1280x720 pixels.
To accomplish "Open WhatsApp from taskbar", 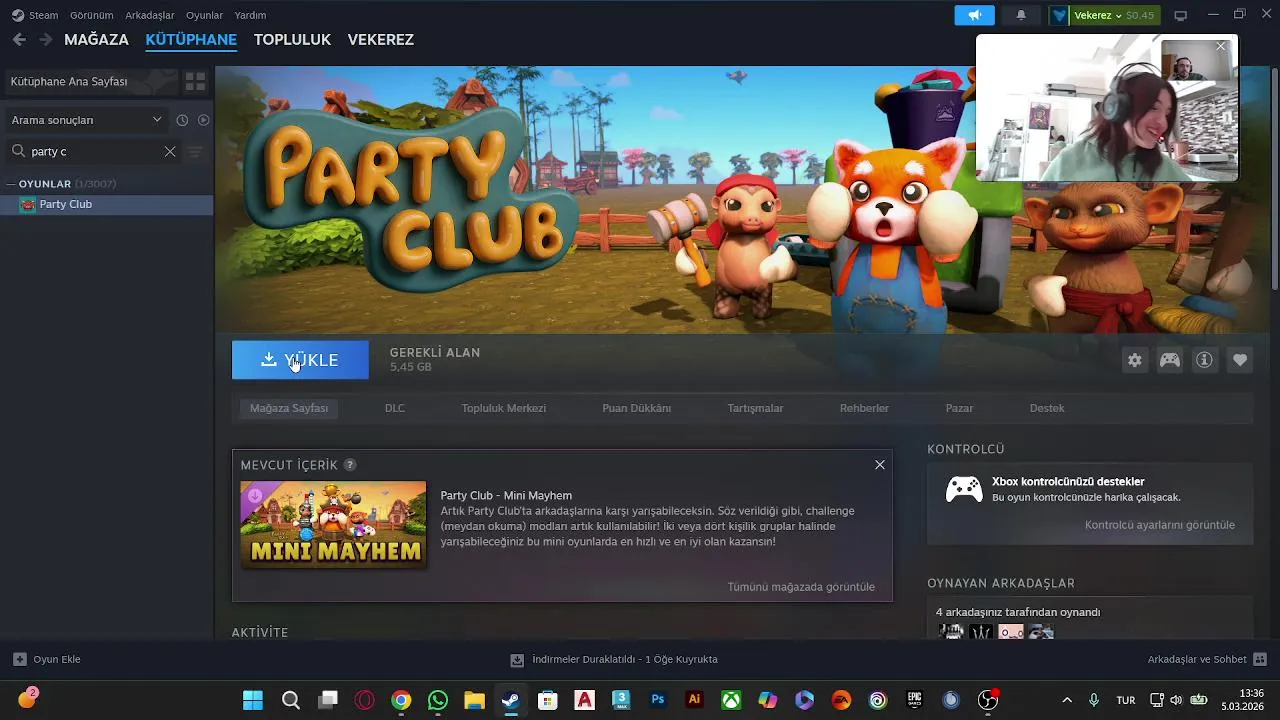I will pyautogui.click(x=438, y=700).
